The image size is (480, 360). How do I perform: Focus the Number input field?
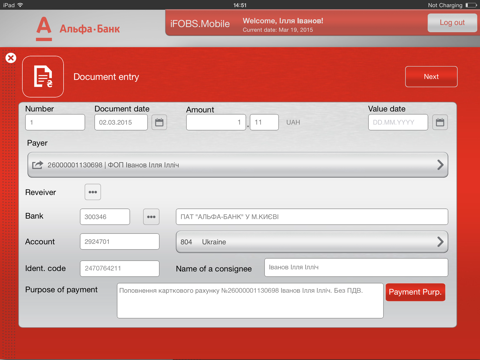click(55, 122)
